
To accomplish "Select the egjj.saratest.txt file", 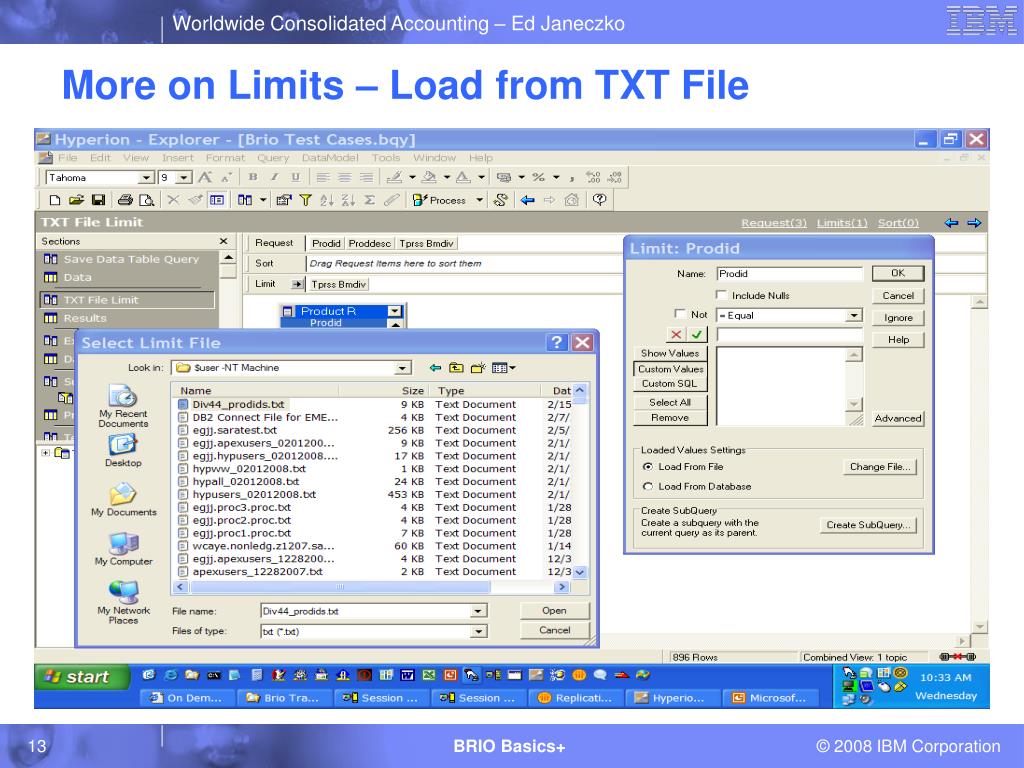I will coord(234,430).
